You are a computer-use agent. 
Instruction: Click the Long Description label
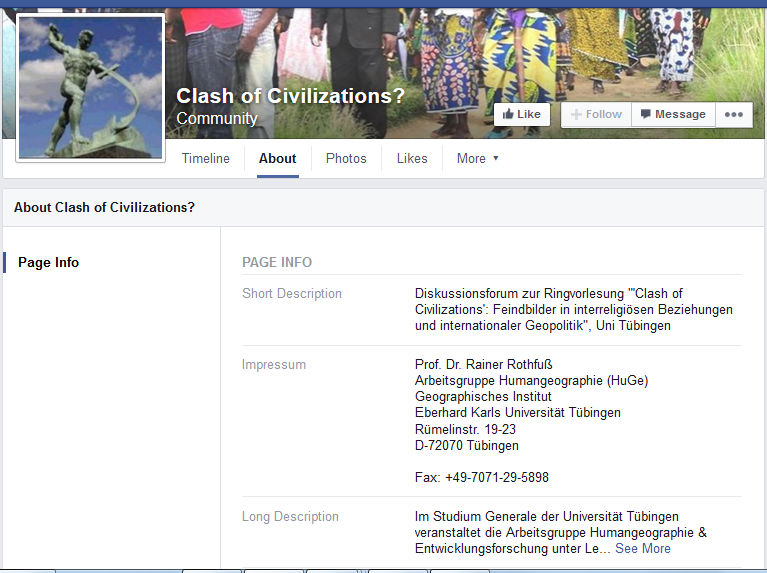tap(290, 517)
